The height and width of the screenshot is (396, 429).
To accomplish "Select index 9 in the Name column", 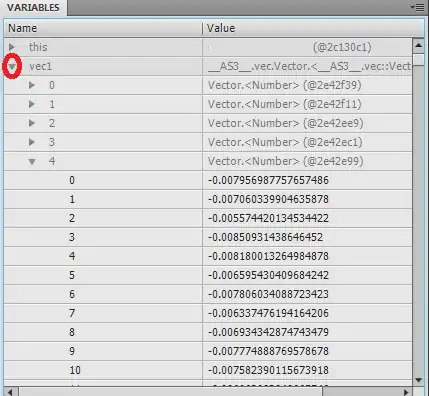I will coord(72,351).
